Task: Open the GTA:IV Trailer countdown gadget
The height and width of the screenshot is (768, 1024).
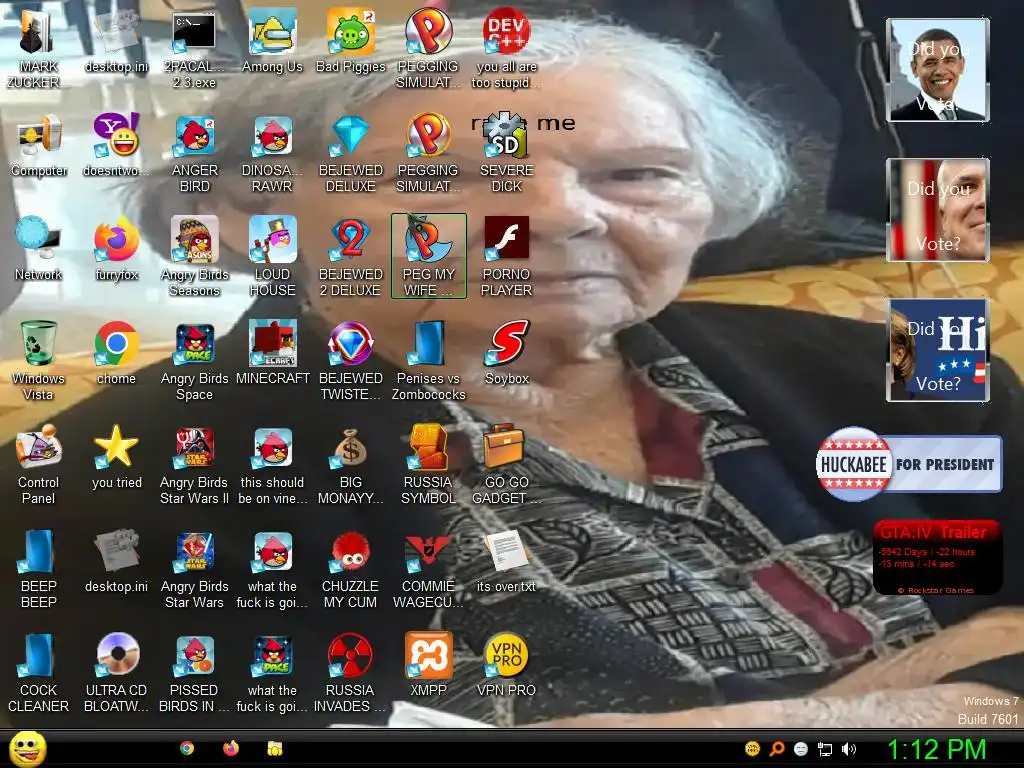Action: coord(937,557)
